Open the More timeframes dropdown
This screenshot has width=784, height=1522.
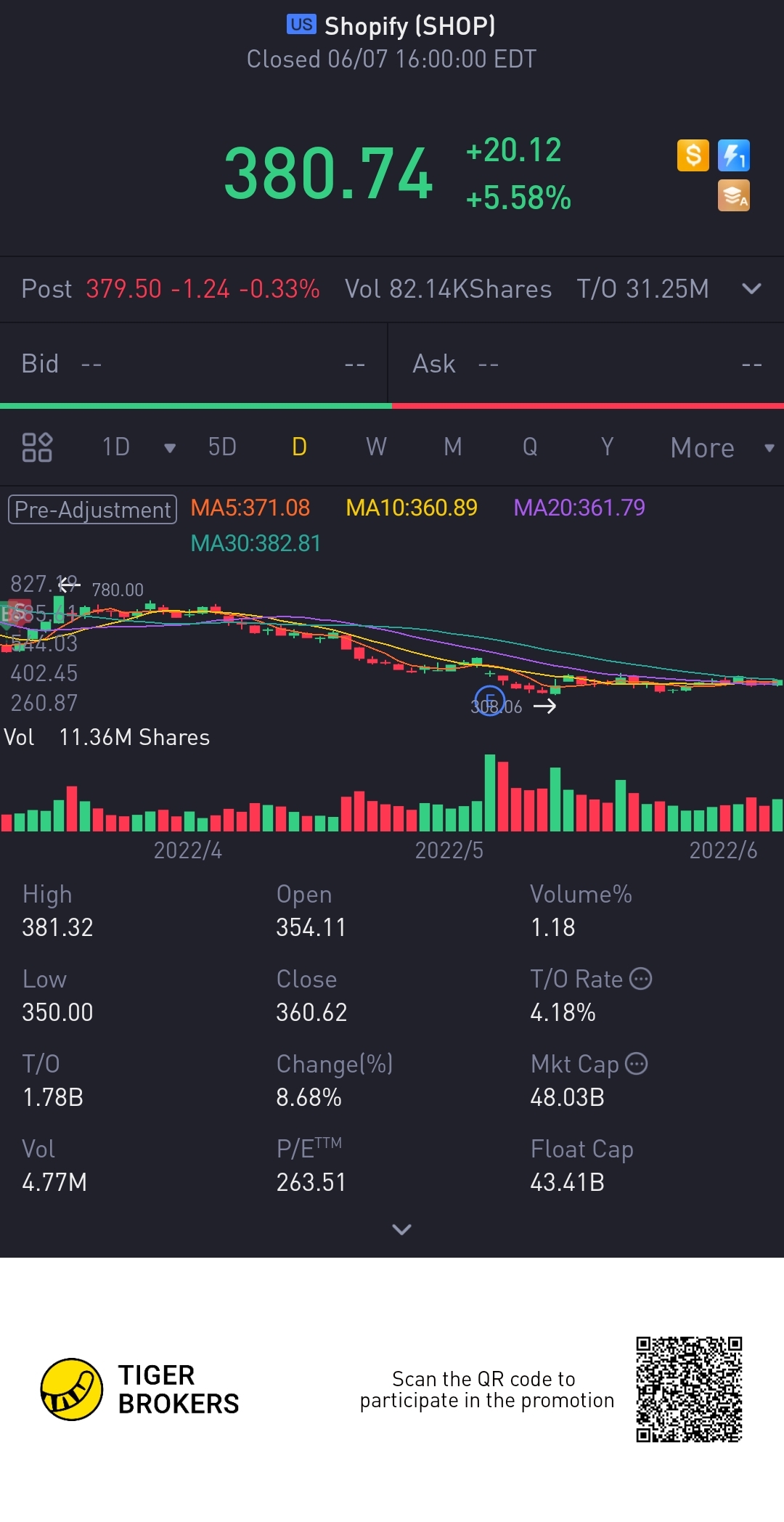(x=722, y=448)
